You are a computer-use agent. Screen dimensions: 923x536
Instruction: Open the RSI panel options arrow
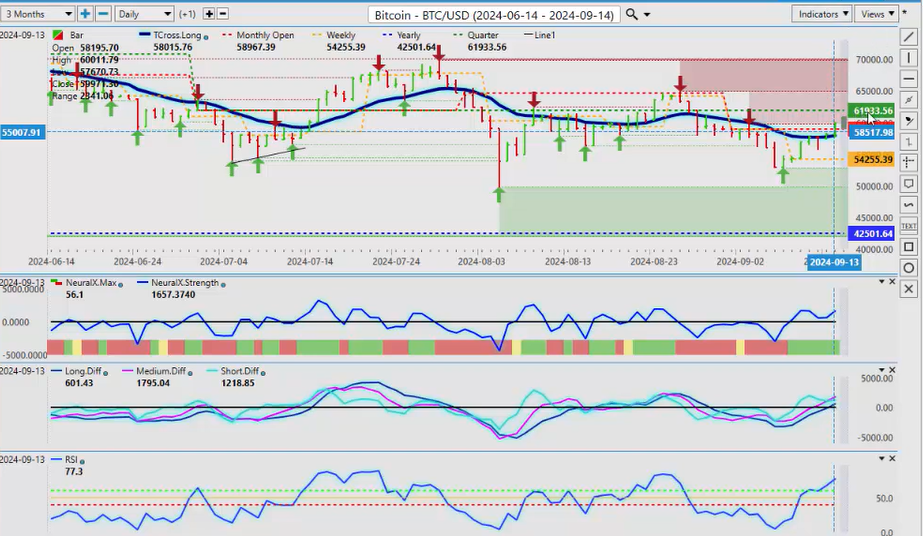point(882,458)
